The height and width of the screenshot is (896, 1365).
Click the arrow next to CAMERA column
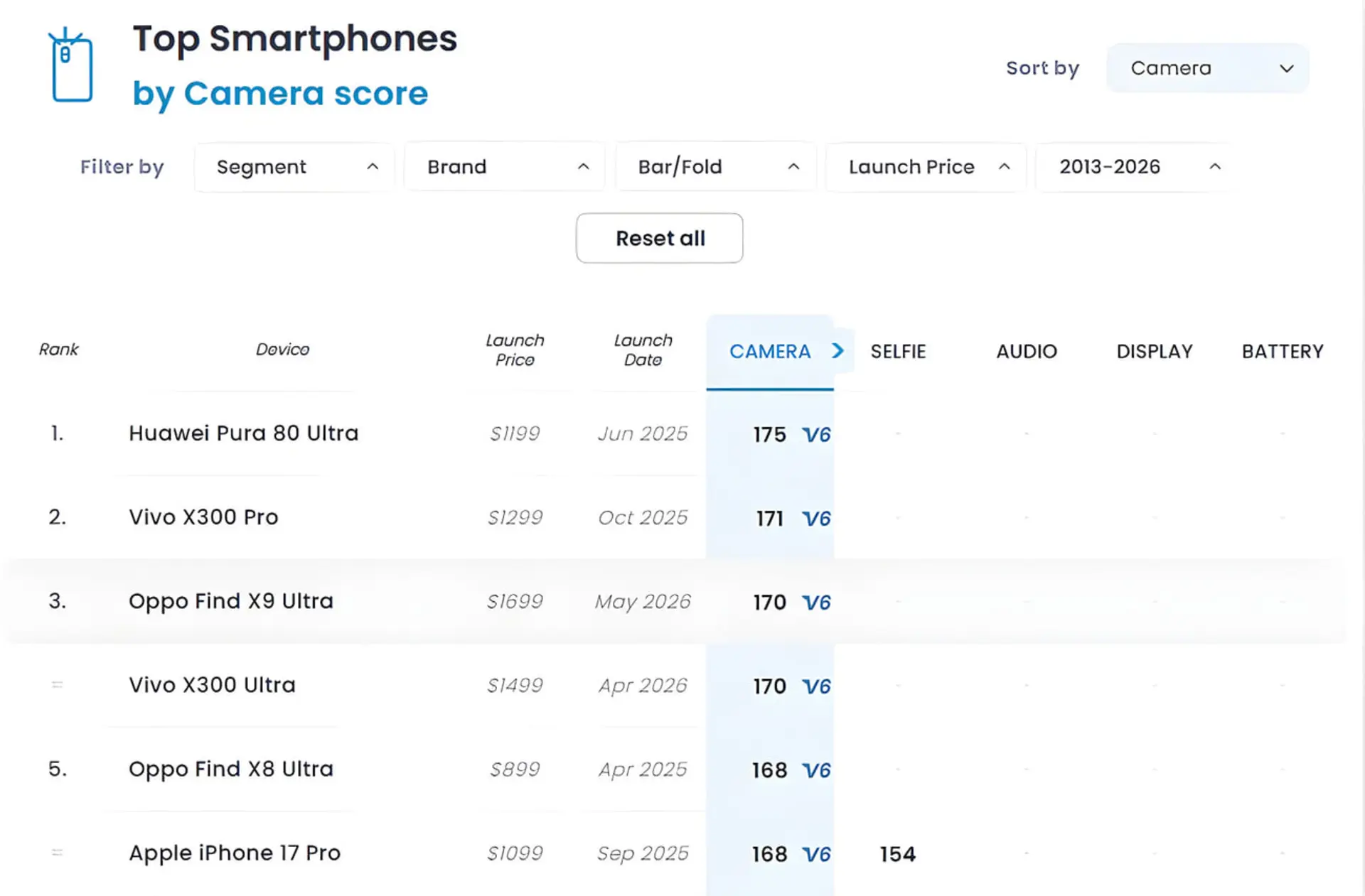pos(838,351)
